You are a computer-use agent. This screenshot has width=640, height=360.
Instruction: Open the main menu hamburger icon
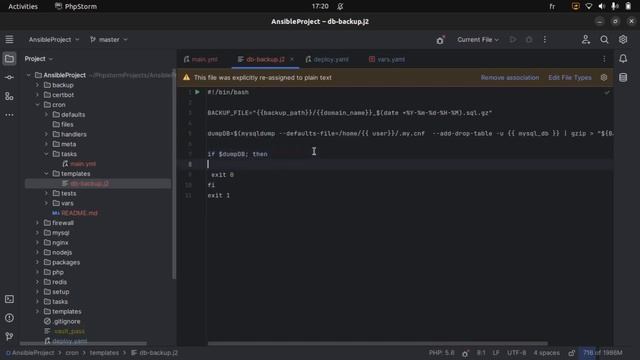[x=9, y=40]
